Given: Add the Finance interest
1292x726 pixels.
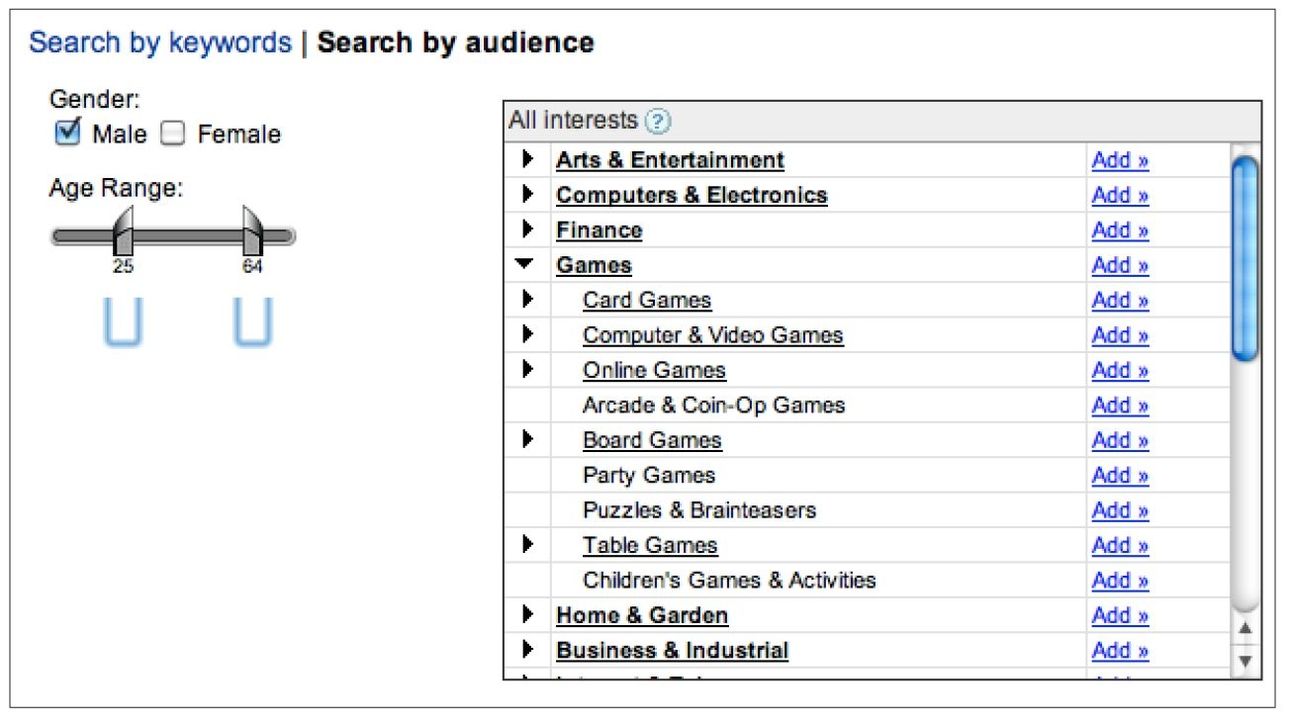Looking at the screenshot, I should pos(1119,230).
